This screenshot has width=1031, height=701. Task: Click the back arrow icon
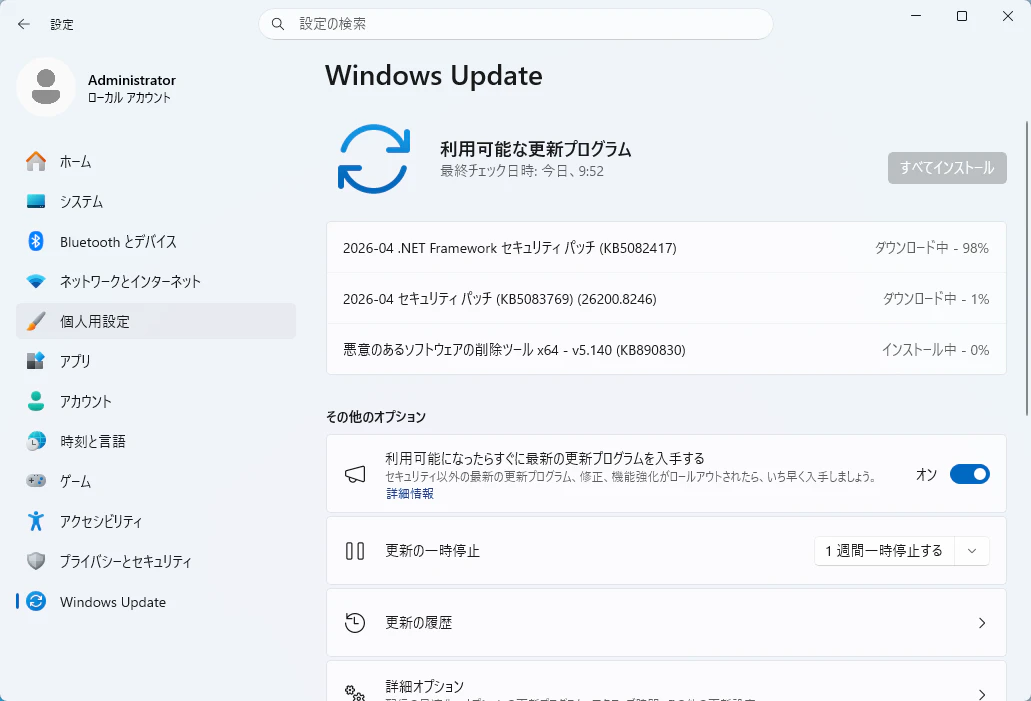[24, 24]
